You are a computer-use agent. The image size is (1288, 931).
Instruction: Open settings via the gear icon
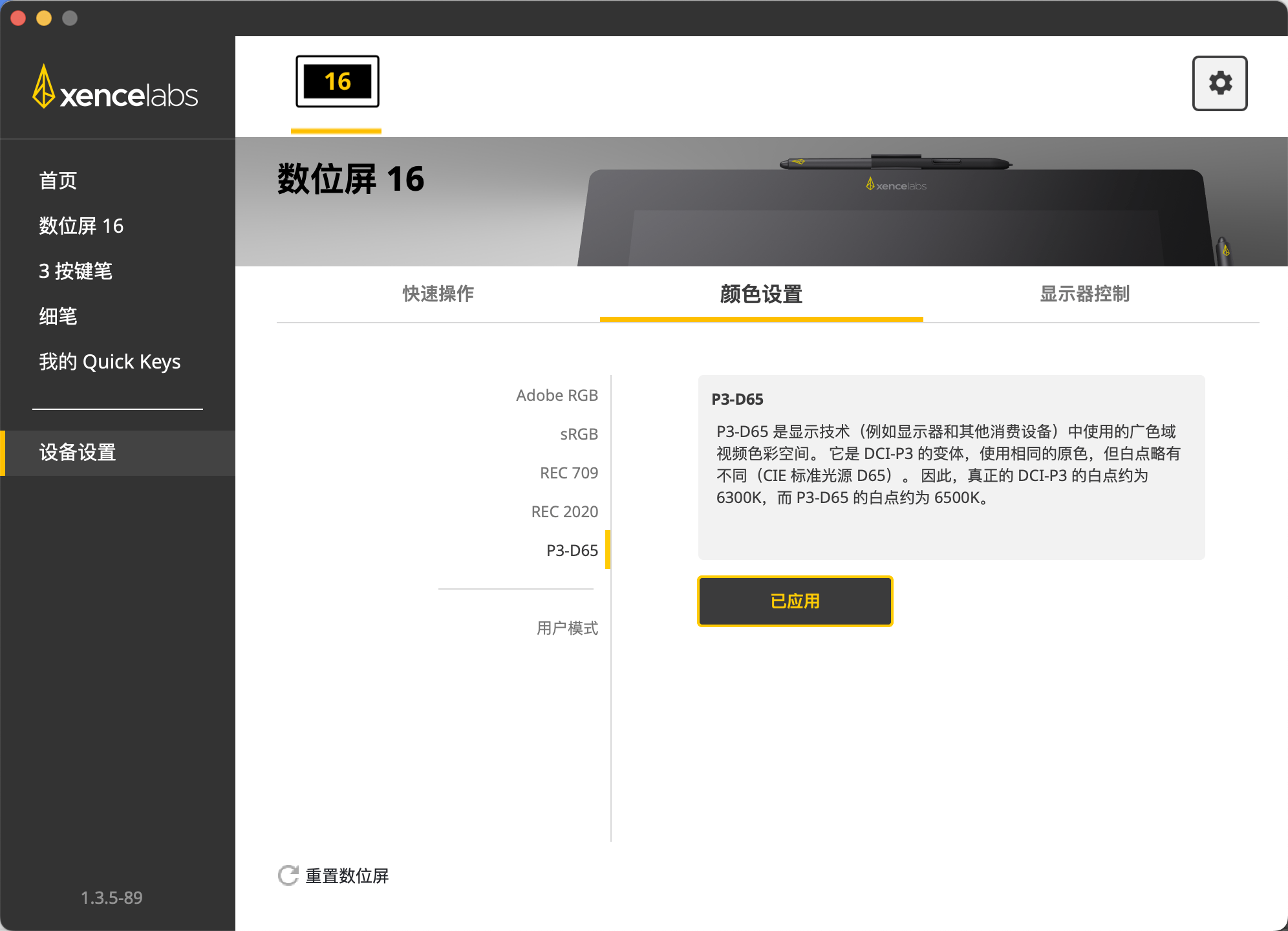click(1219, 83)
